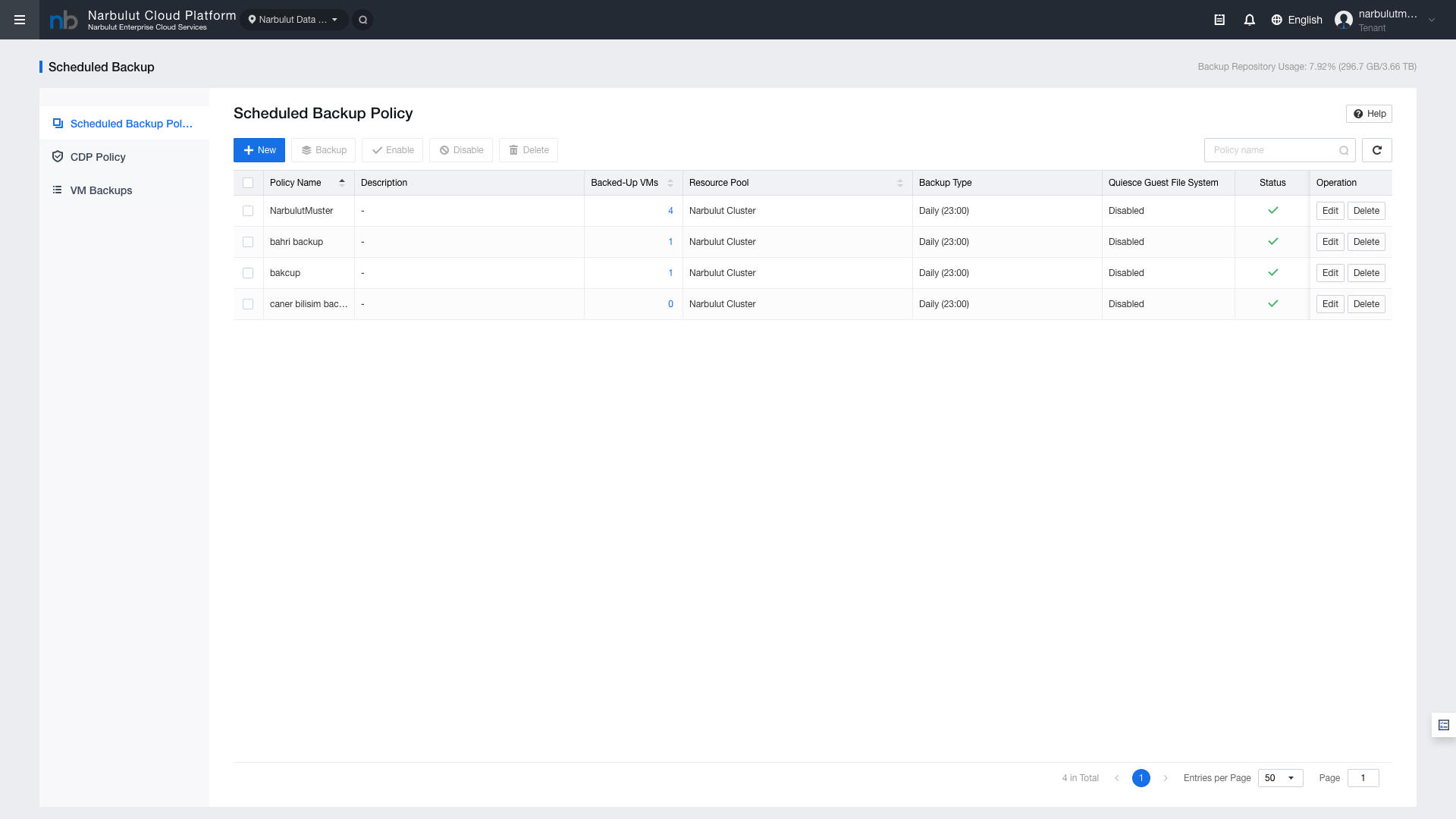Click green status check for bahri backup
Image resolution: width=1456 pixels, height=819 pixels.
pyautogui.click(x=1273, y=242)
